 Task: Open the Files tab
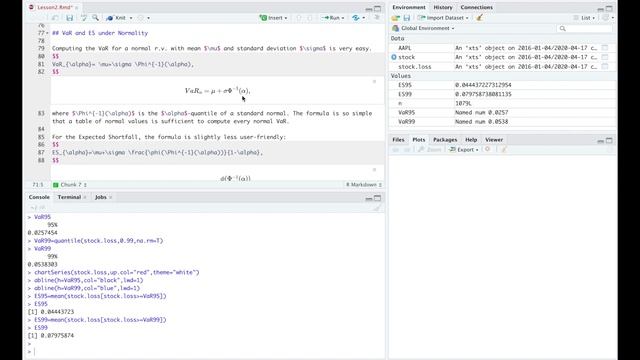[x=398, y=140]
